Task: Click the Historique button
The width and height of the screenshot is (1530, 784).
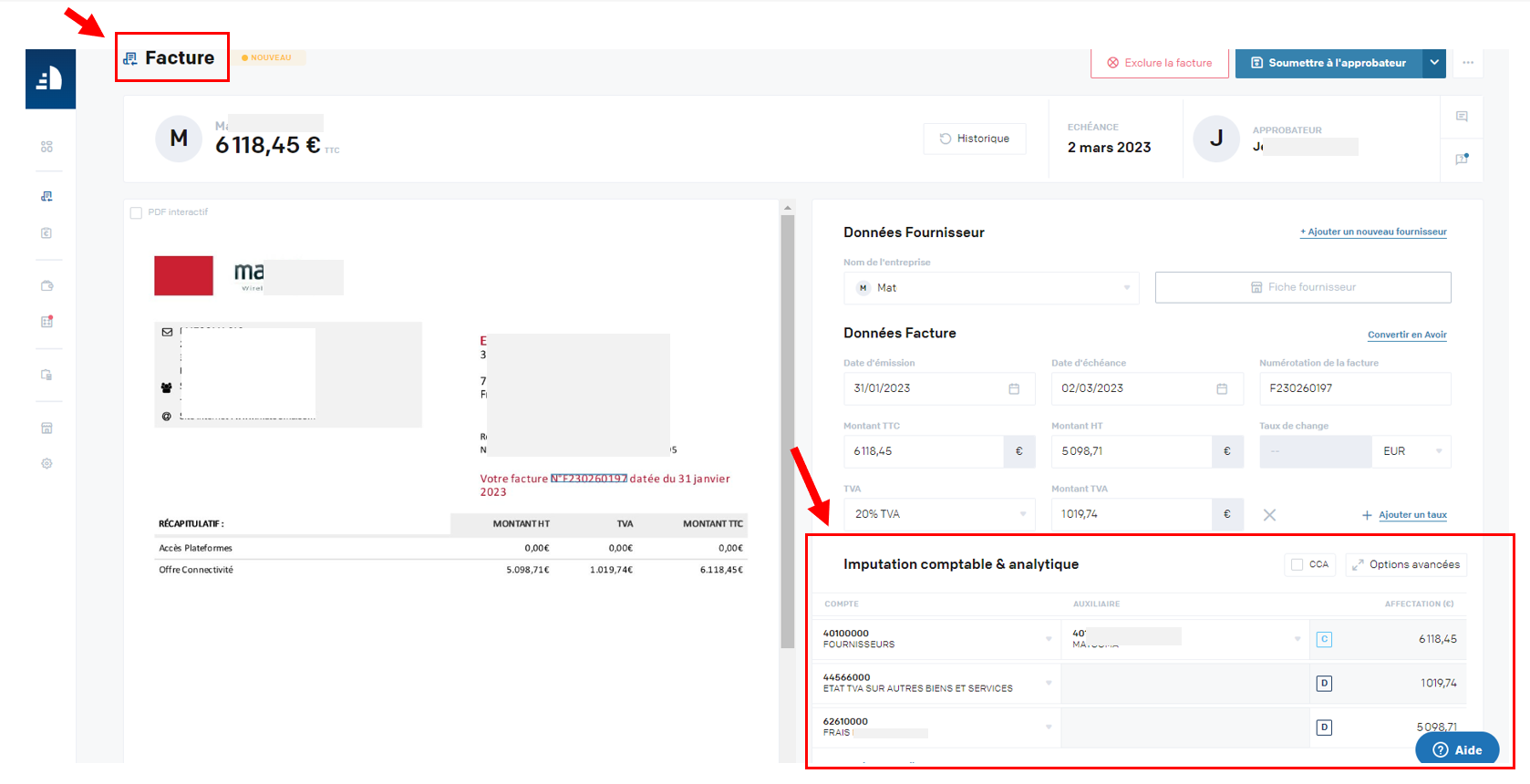Action: (974, 139)
